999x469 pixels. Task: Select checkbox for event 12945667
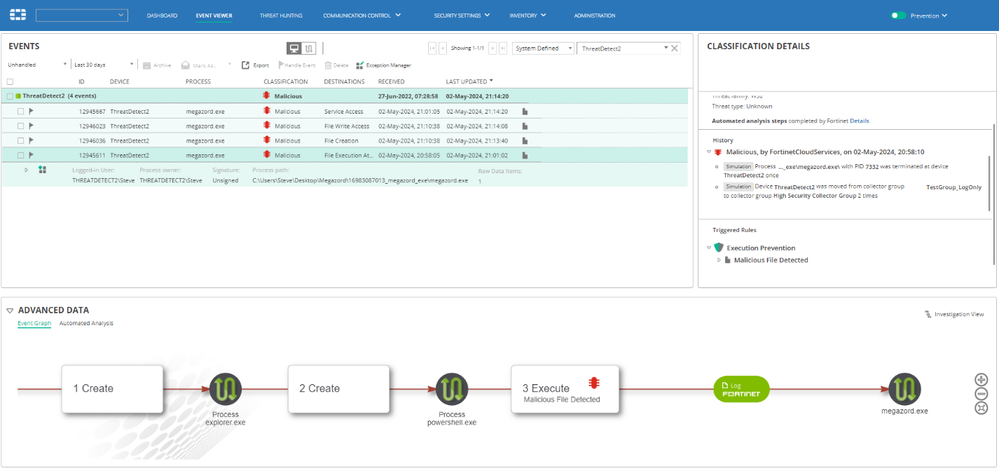click(21, 111)
